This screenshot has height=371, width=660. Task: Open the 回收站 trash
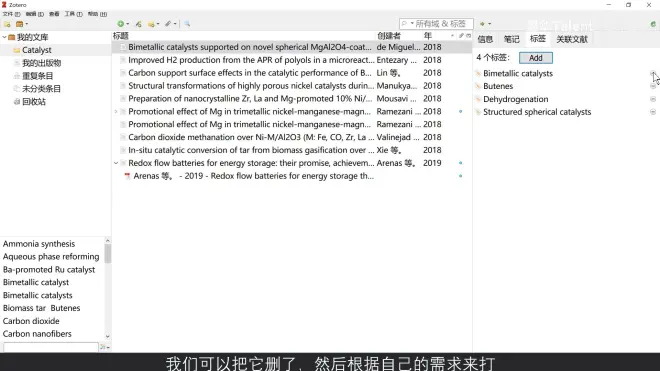(x=34, y=102)
